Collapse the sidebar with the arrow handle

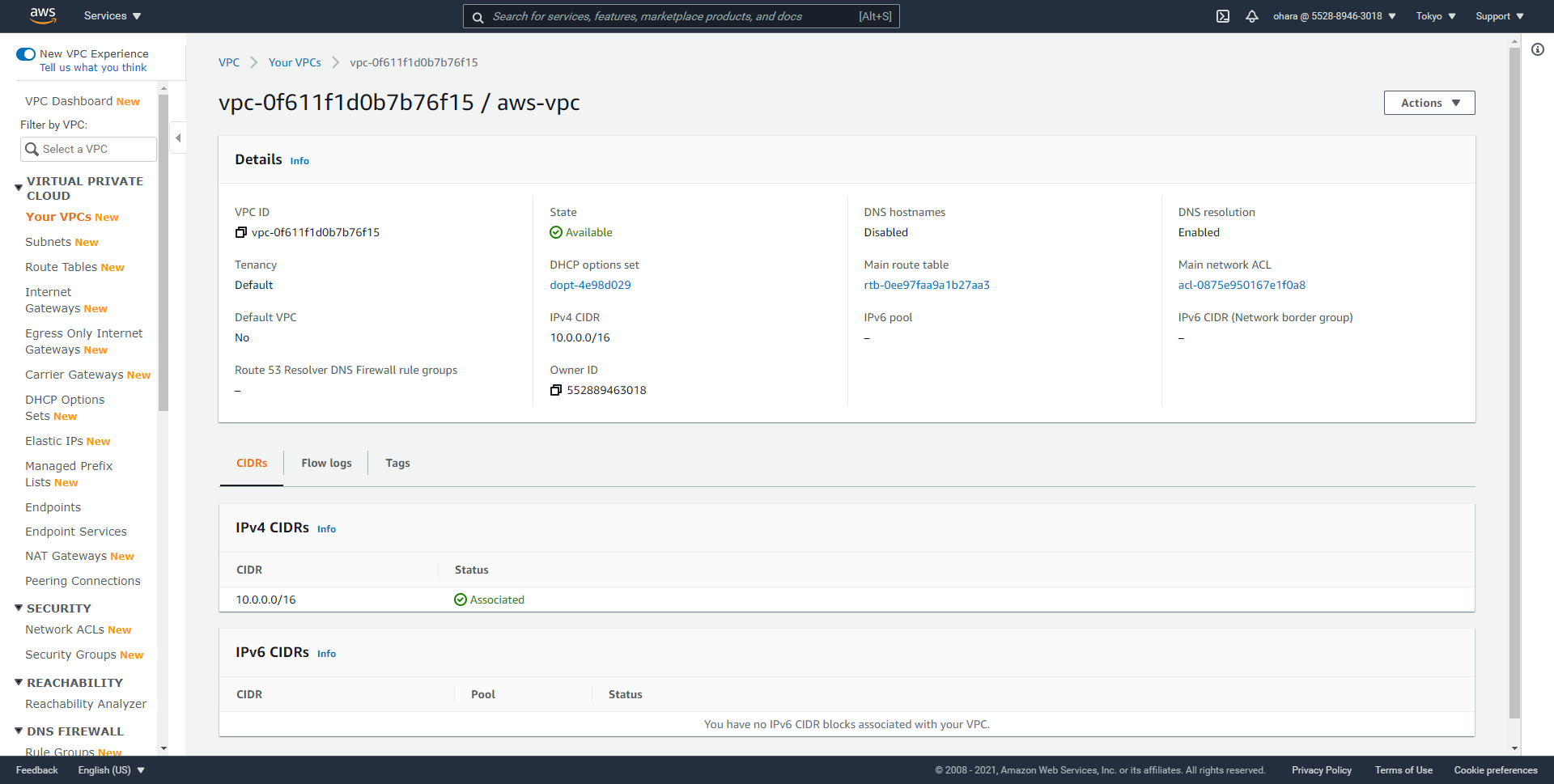pos(178,138)
